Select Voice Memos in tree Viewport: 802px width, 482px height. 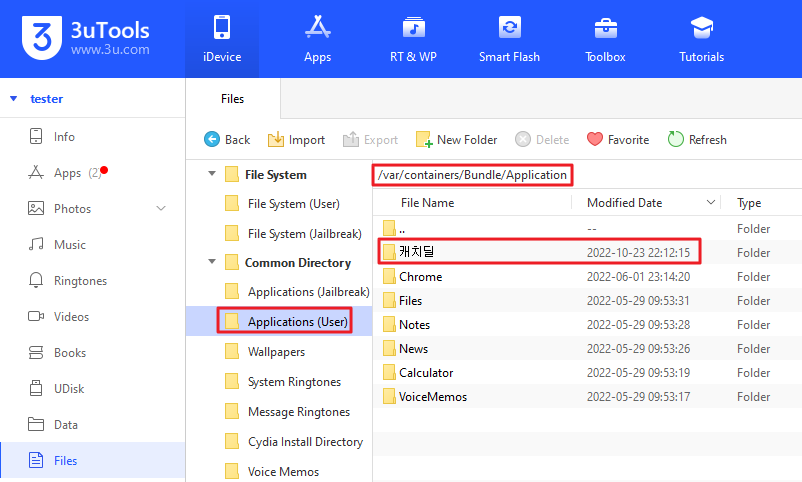pyautogui.click(x=272, y=472)
